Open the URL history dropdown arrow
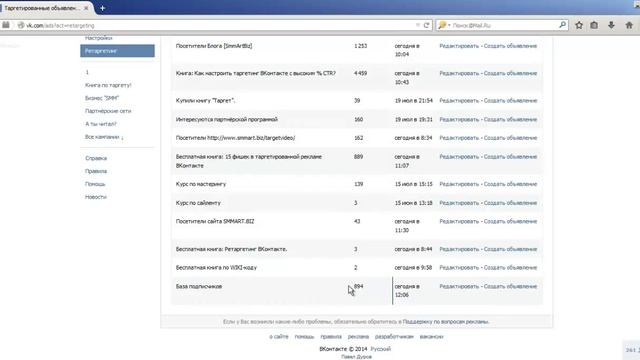 (418, 25)
